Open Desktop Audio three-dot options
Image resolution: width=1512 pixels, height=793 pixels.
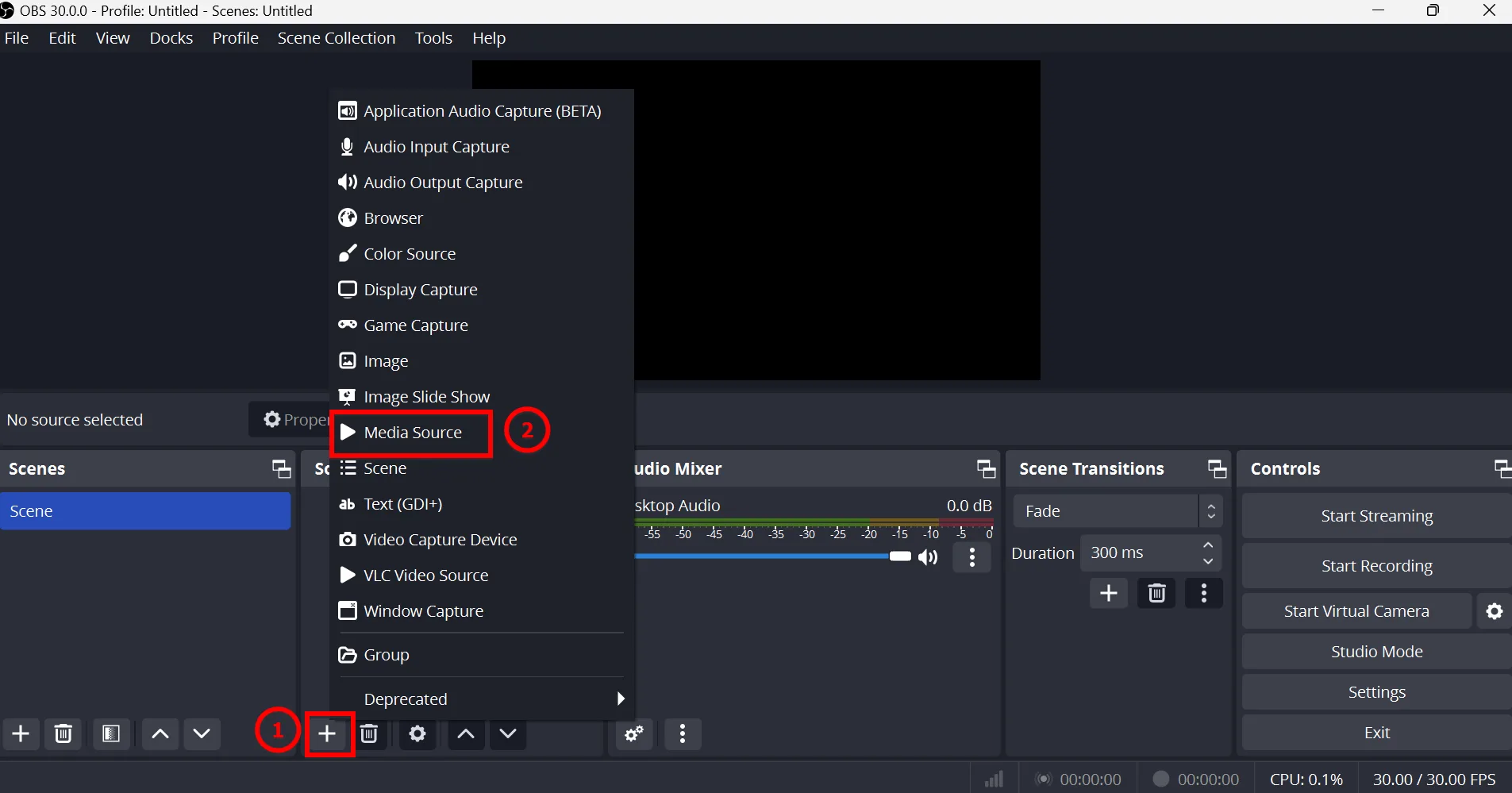[x=972, y=557]
